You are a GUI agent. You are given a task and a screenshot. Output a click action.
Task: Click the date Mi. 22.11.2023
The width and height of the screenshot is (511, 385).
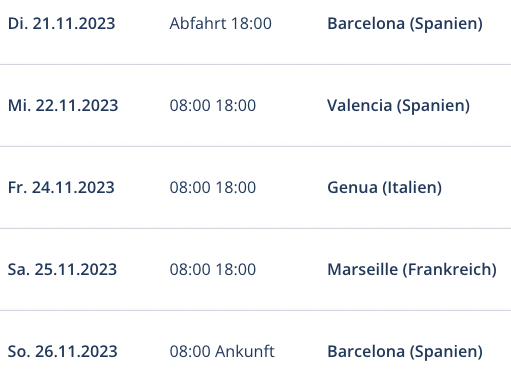tap(63, 106)
